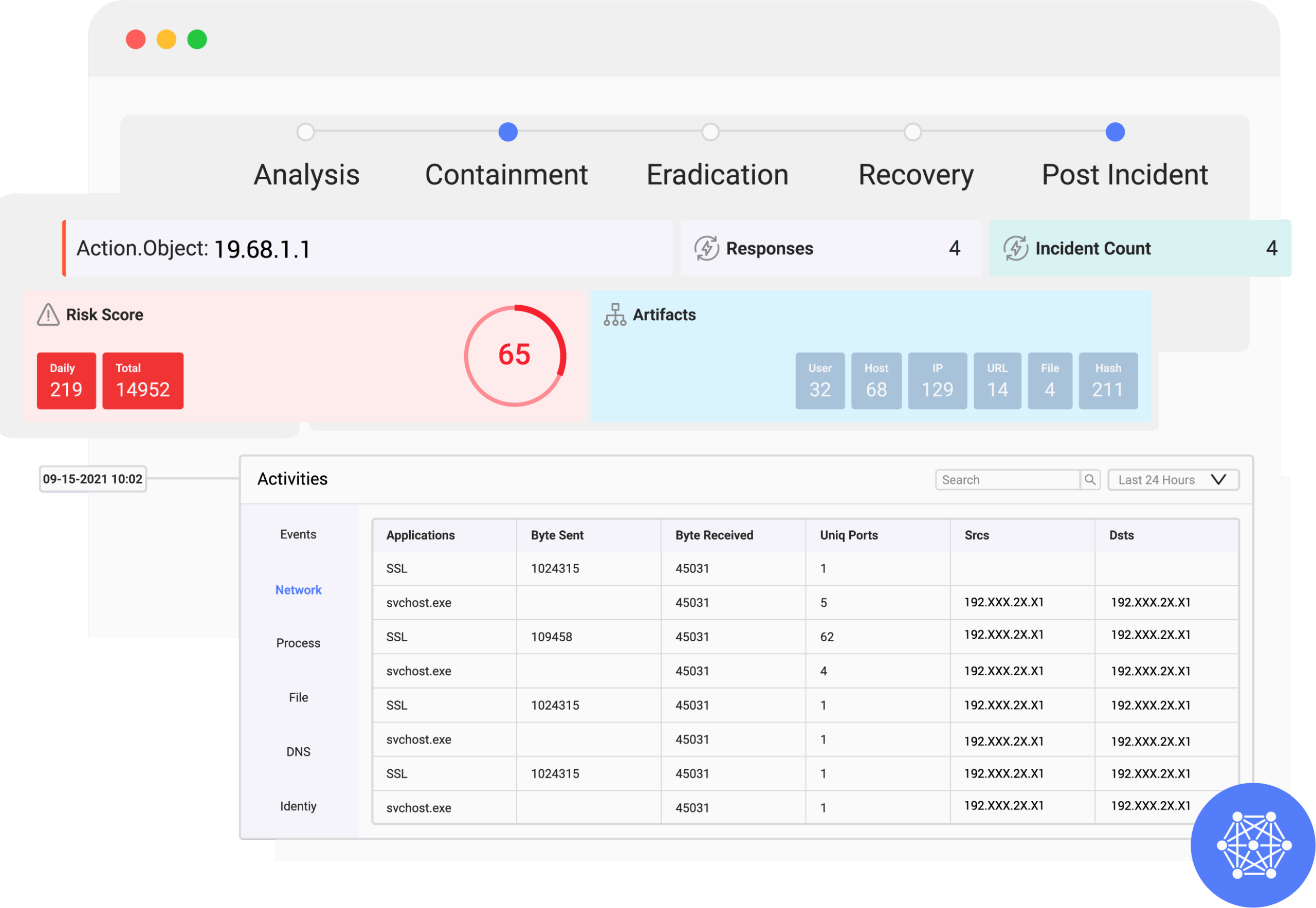Screen dimensions: 1316x908
Task: Switch to the Network tab
Action: 298,590
